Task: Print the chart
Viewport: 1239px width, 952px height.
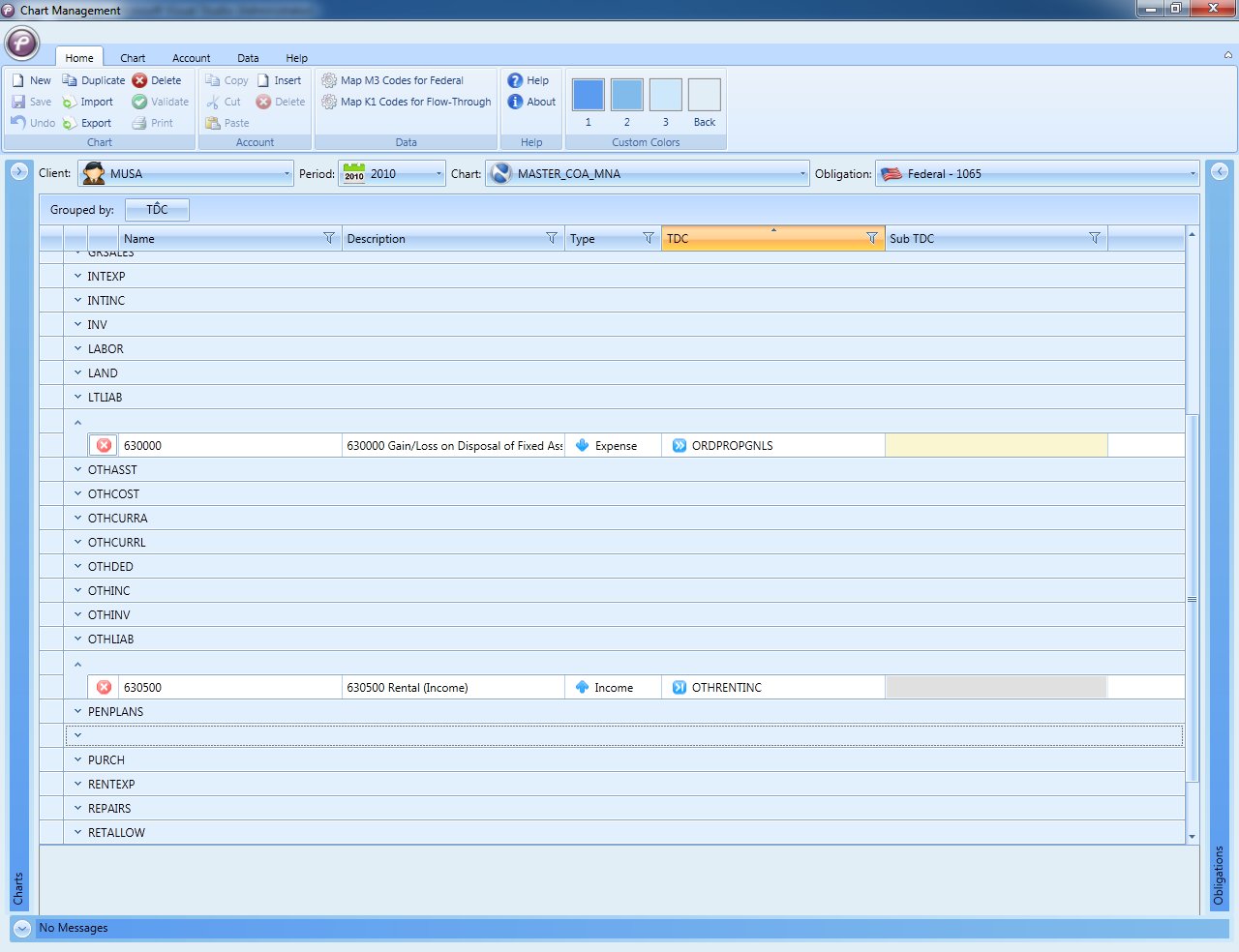Action: tap(153, 123)
